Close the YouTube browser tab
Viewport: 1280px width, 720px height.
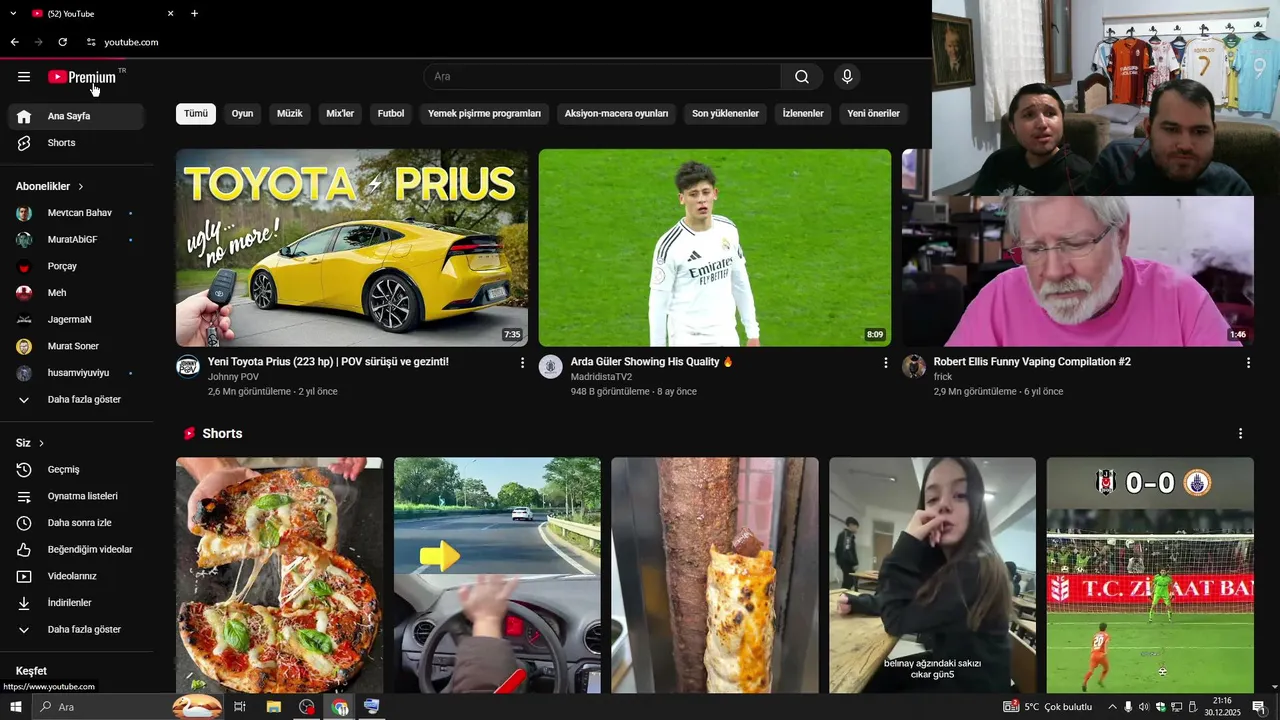coord(170,14)
